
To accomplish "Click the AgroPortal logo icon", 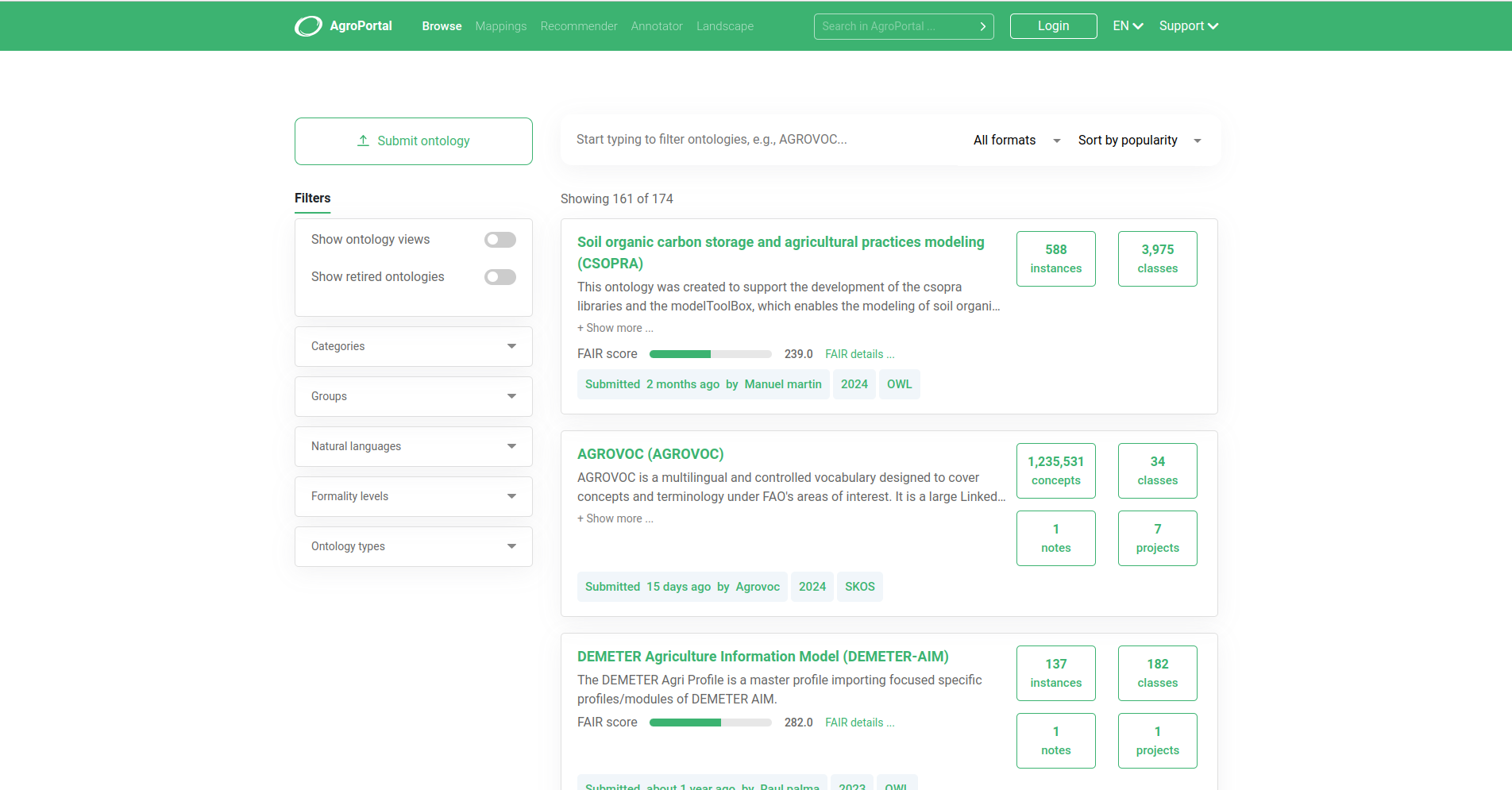I will point(308,26).
